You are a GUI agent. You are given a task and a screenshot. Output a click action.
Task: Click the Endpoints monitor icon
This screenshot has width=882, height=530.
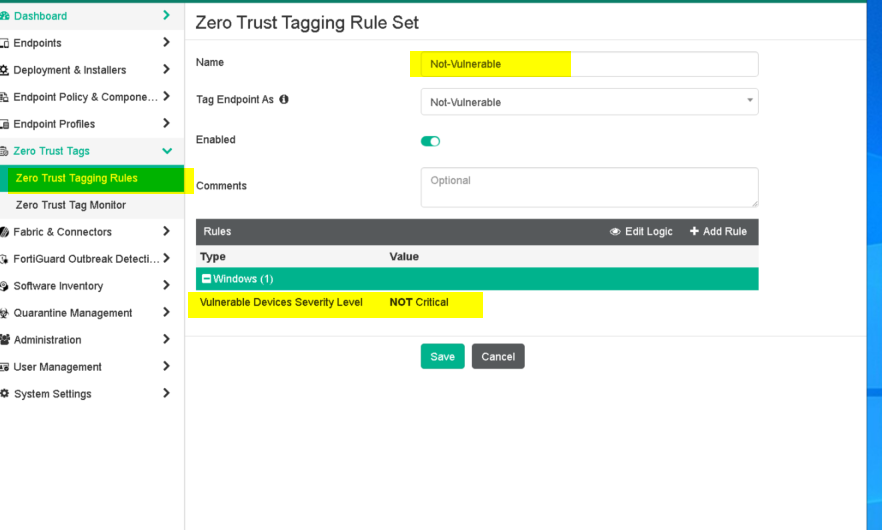(x=5, y=43)
